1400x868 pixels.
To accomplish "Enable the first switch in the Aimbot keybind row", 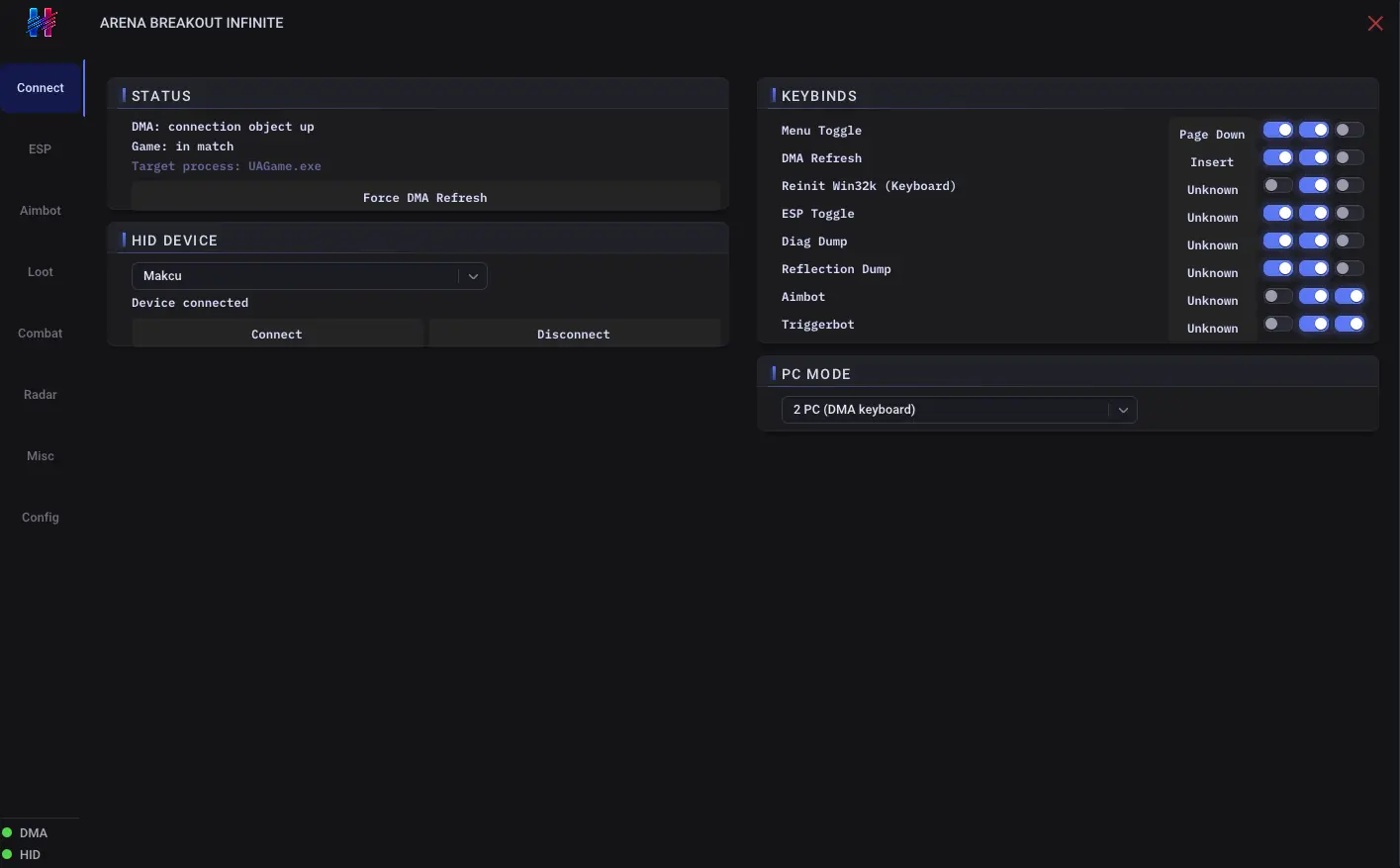I will tap(1278, 296).
